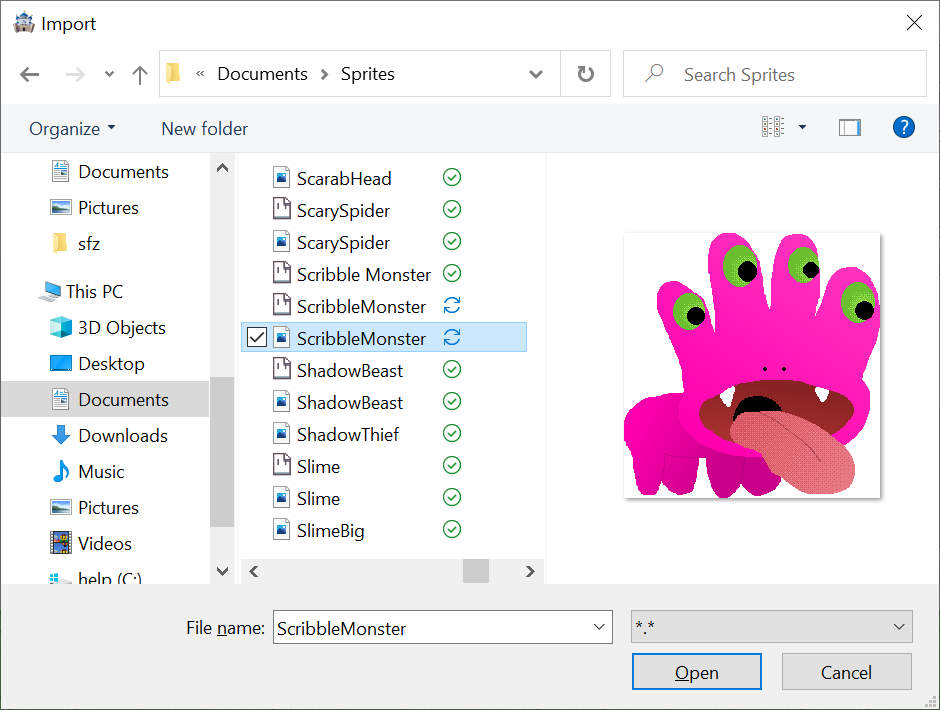Select ScarySpider document file
This screenshot has height=710, width=940.
click(x=331, y=210)
